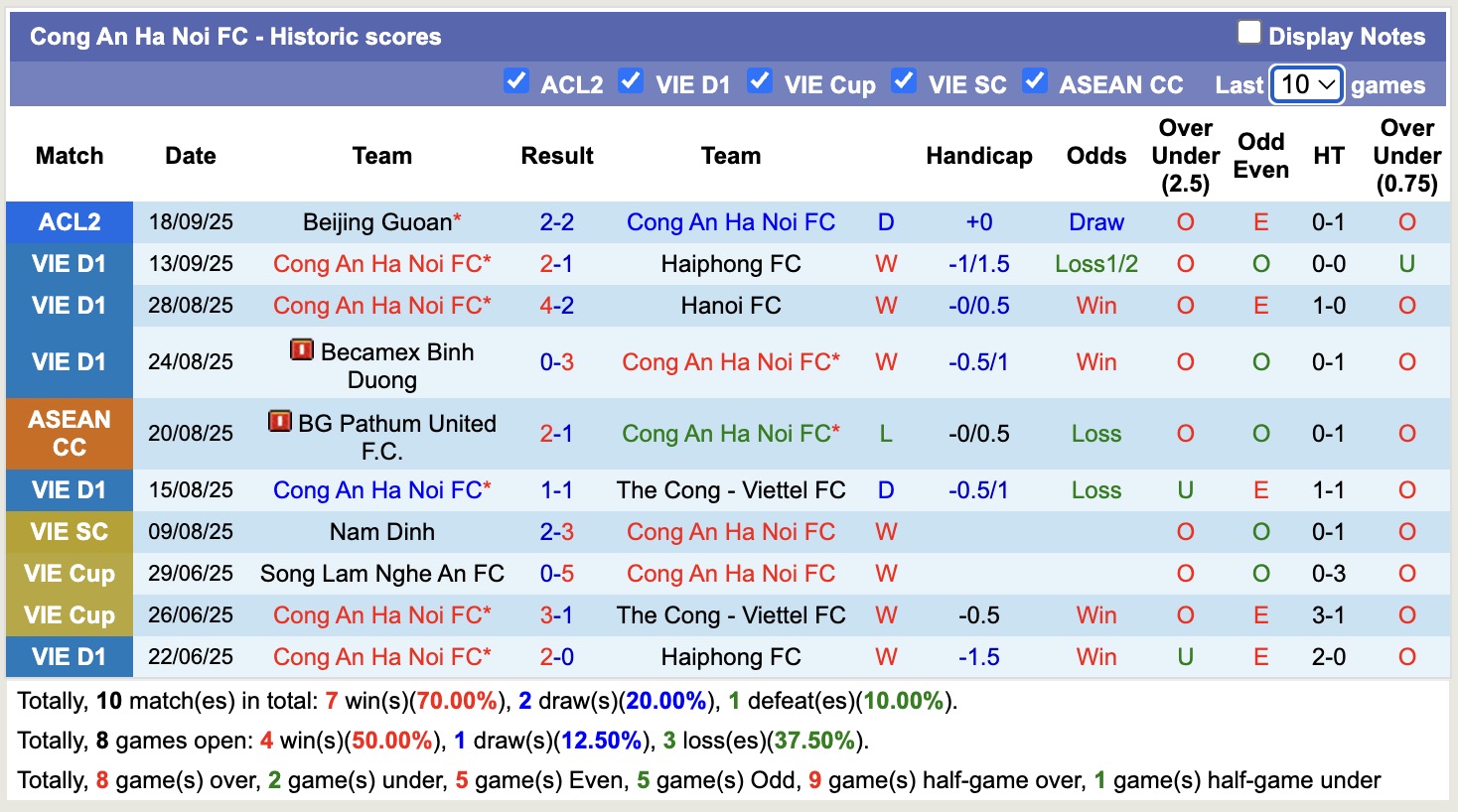Open the Hanoi FC team page
Viewport: 1458px width, 812px height.
[731, 306]
